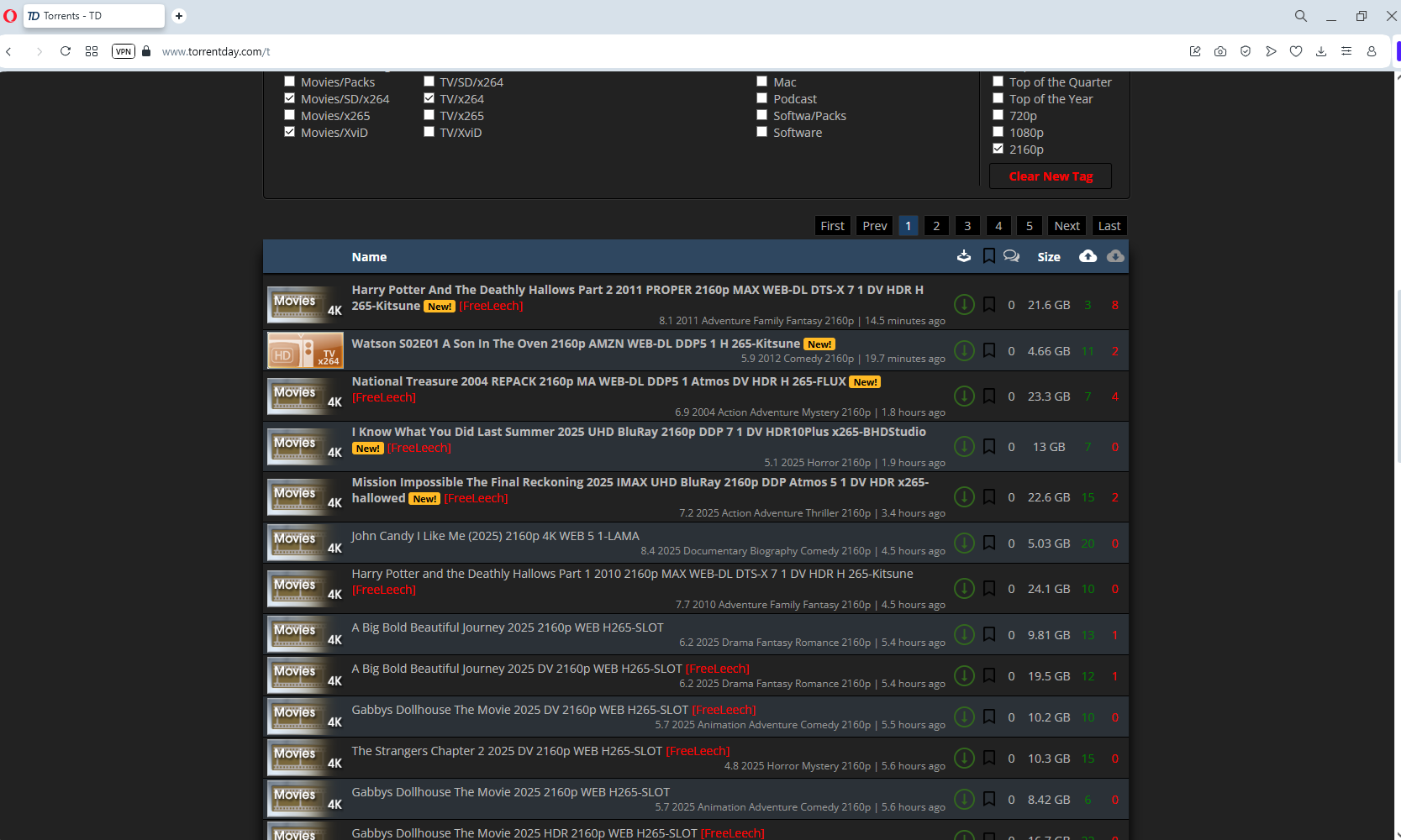
Task: Check the 720p filter checkbox
Action: (998, 115)
